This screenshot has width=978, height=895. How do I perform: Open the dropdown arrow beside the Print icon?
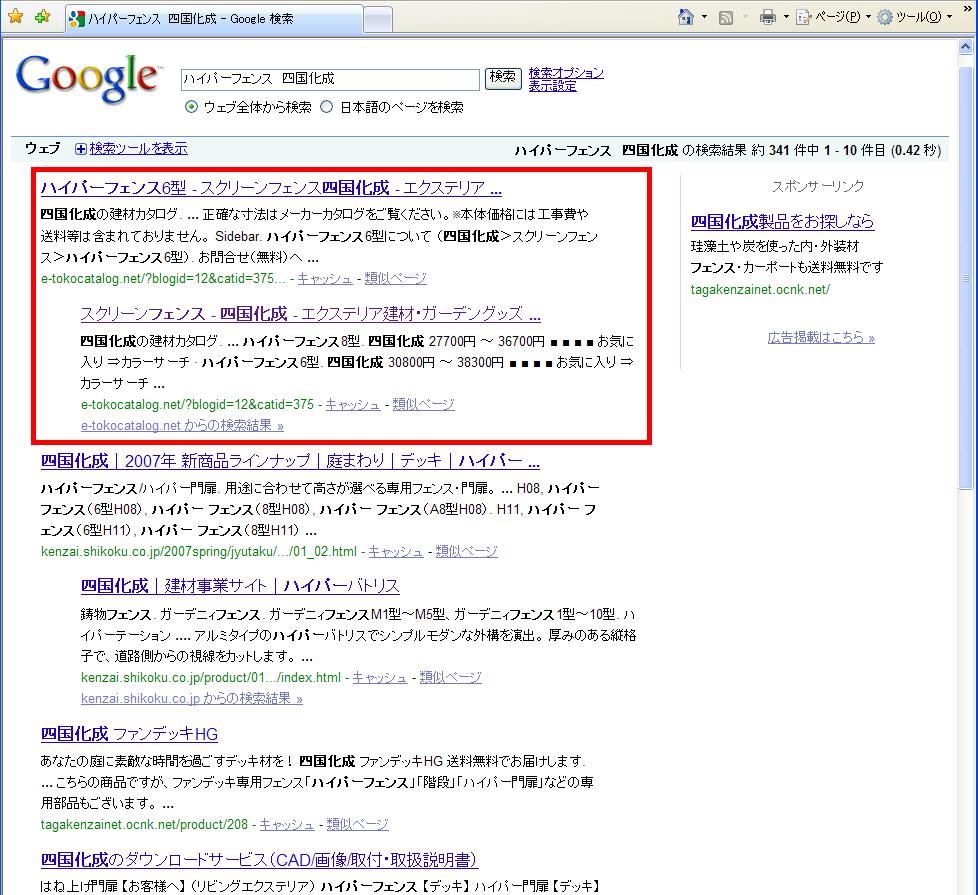[786, 17]
